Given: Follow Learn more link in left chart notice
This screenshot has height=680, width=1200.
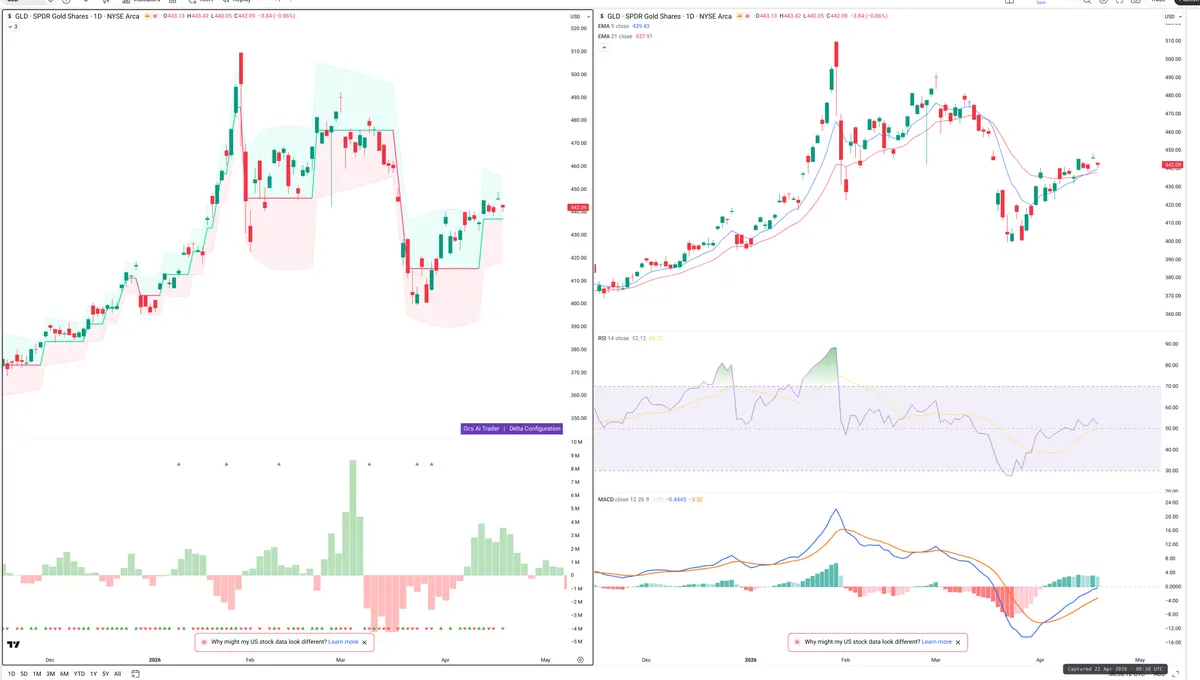Looking at the screenshot, I should tap(343, 642).
